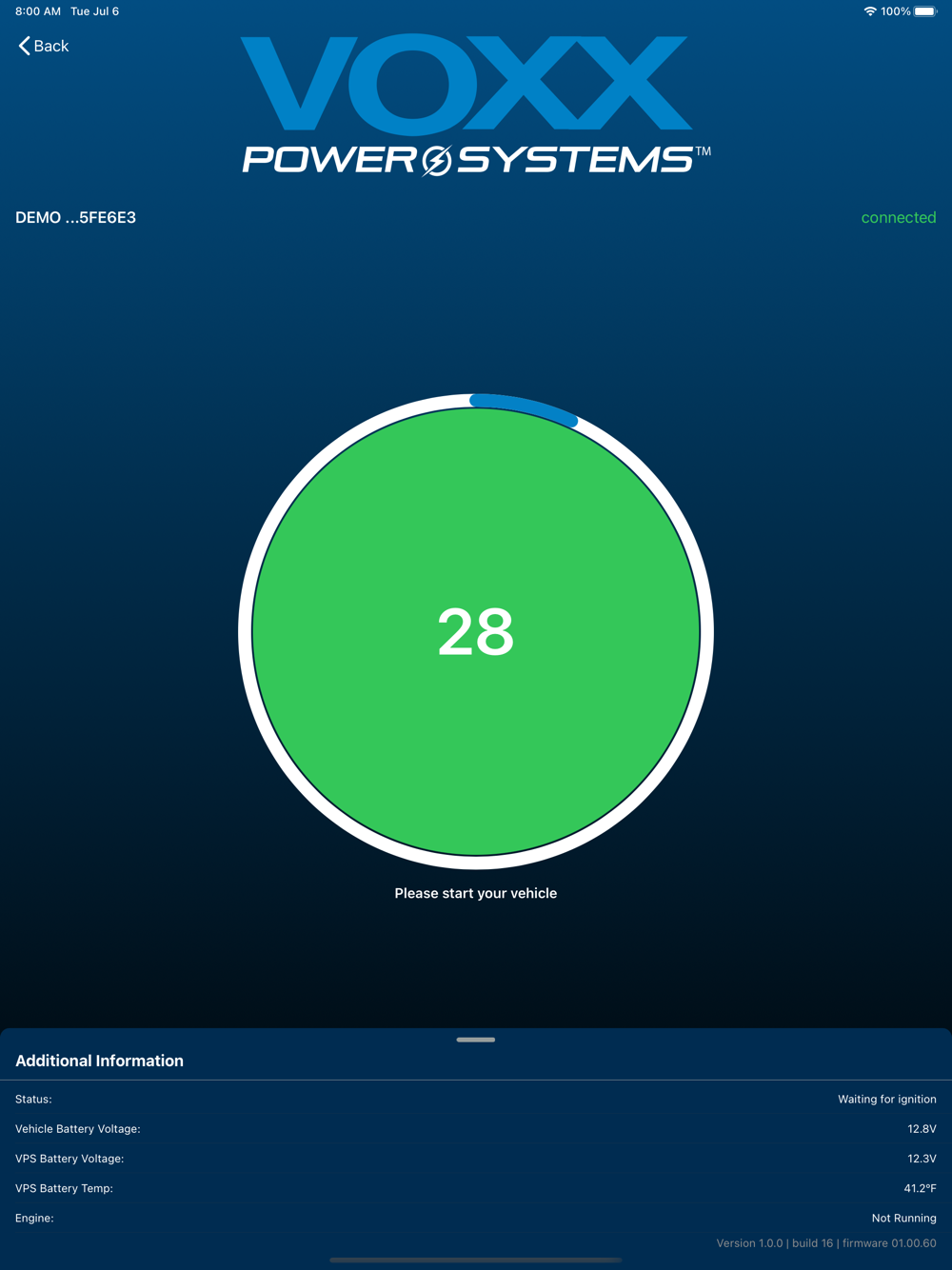Select the Status: label
952x1270 pixels.
33,1099
